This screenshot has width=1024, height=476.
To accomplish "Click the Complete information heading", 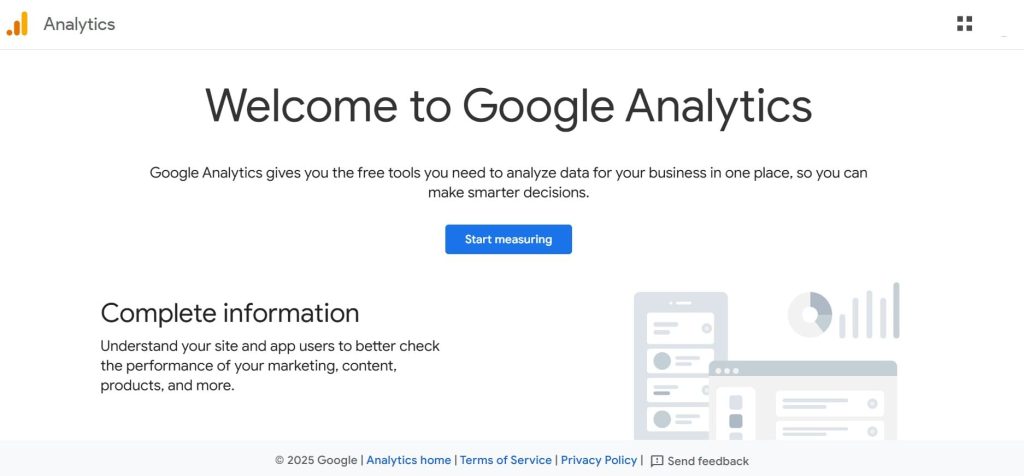I will tap(229, 313).
